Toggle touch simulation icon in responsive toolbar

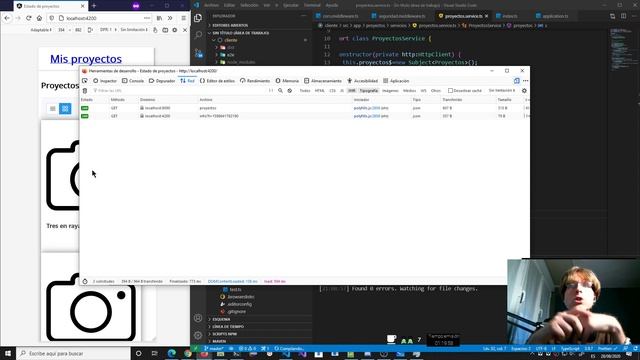[x=155, y=30]
